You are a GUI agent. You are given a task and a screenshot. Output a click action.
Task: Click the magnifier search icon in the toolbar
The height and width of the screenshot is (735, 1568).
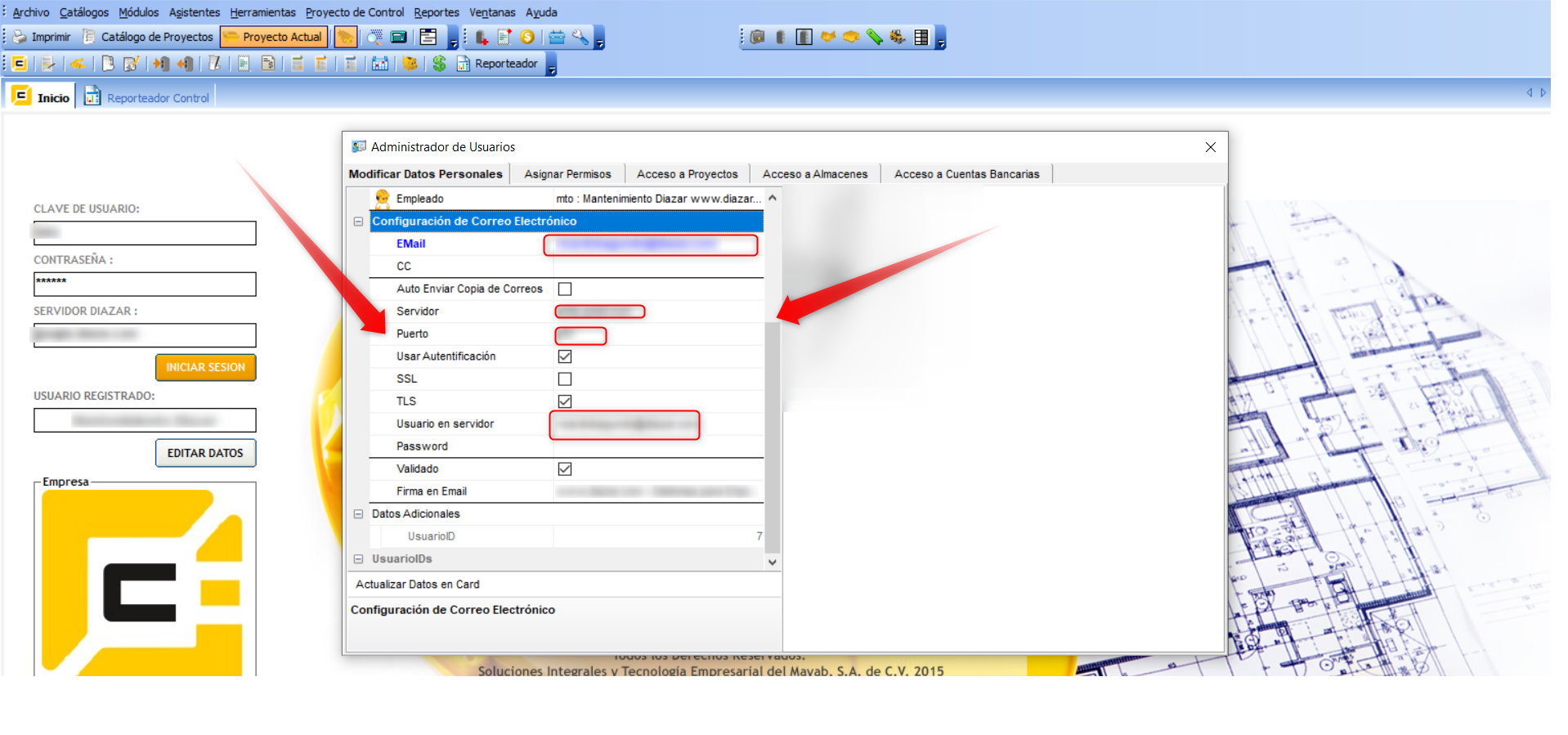(374, 38)
